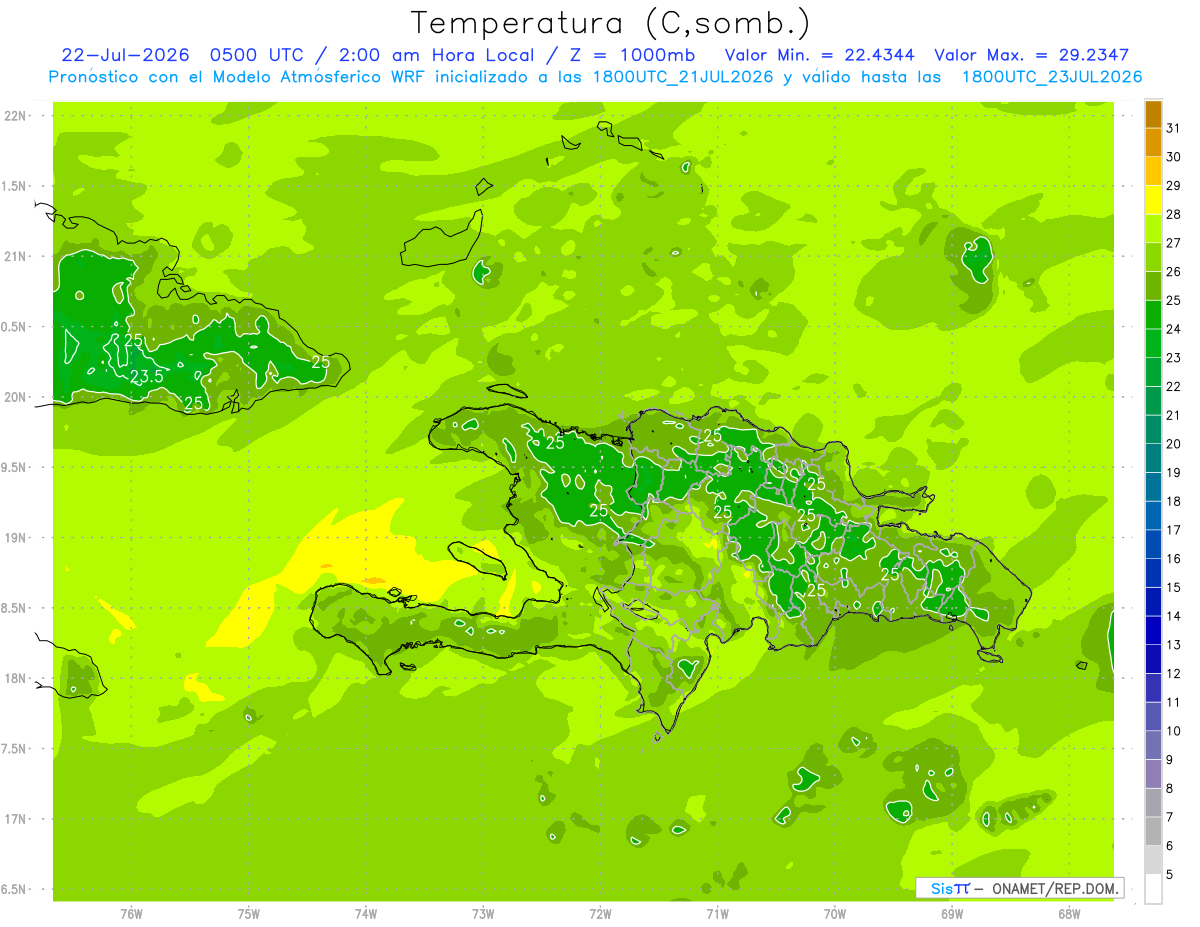This screenshot has width=1200, height=927.
Task: Click the "73W" longitude axis label
Action: click(483, 914)
